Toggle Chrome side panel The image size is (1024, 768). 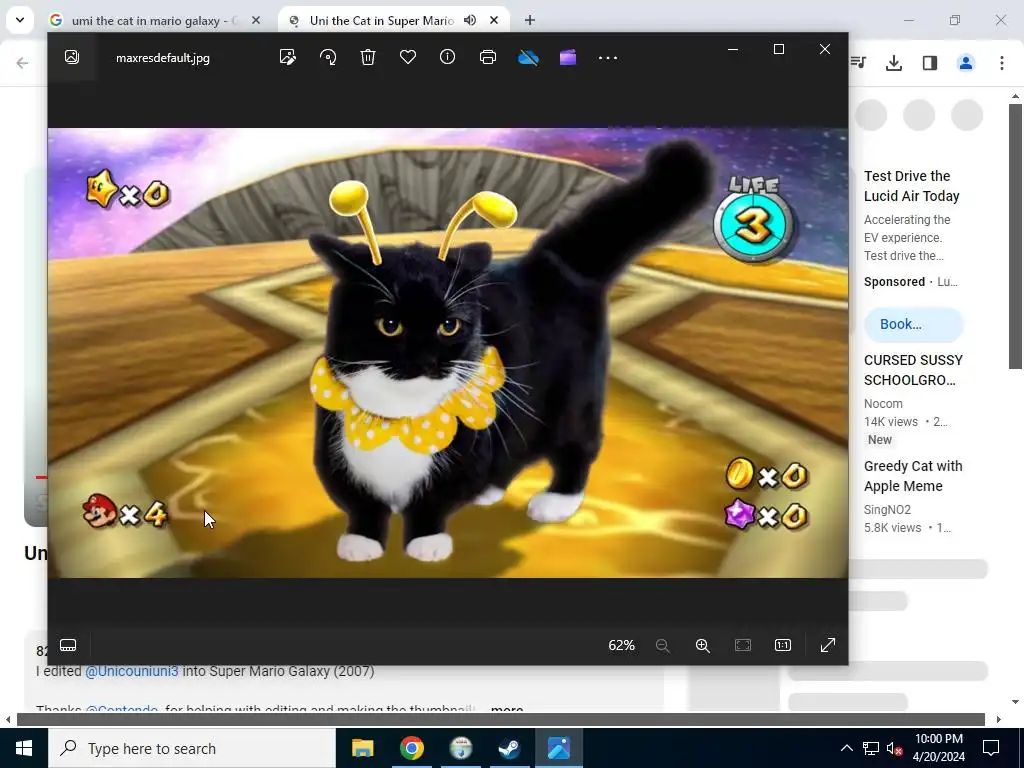click(x=930, y=63)
